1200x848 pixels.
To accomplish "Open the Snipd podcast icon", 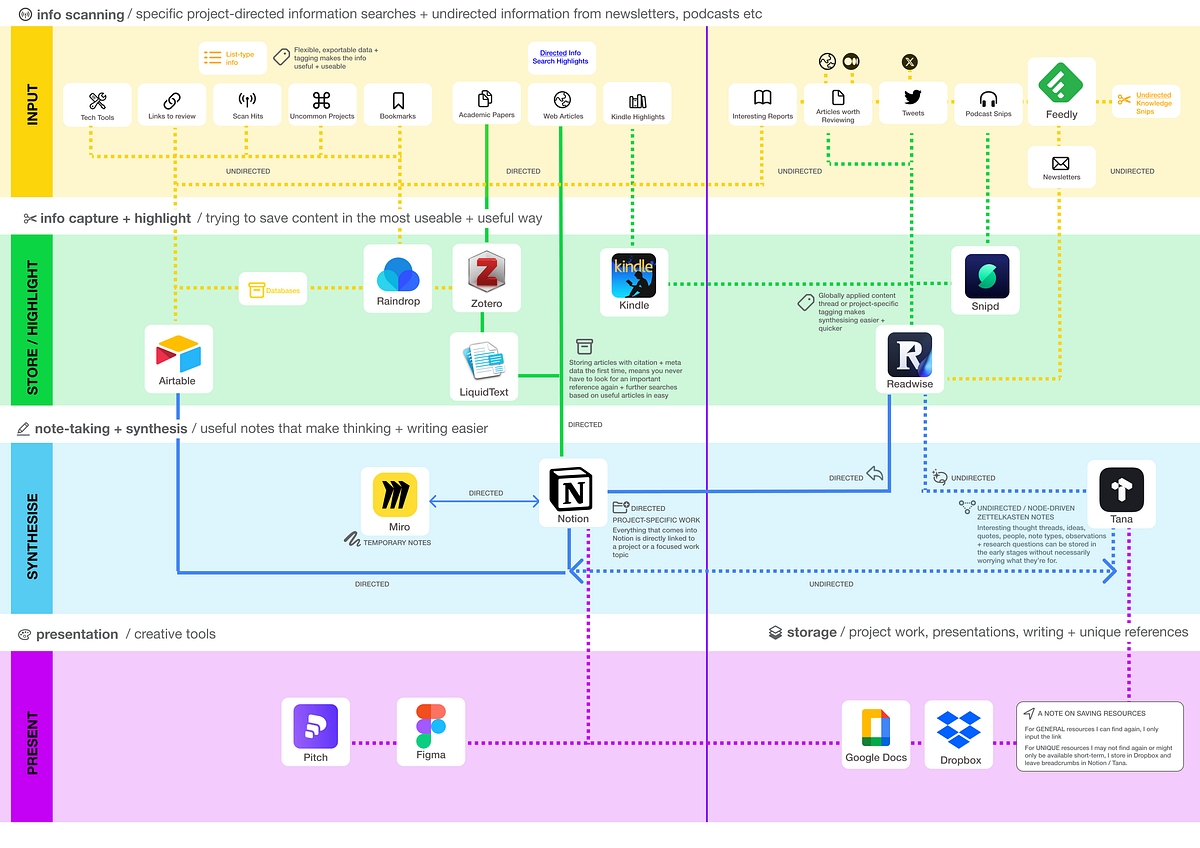I will tap(985, 275).
